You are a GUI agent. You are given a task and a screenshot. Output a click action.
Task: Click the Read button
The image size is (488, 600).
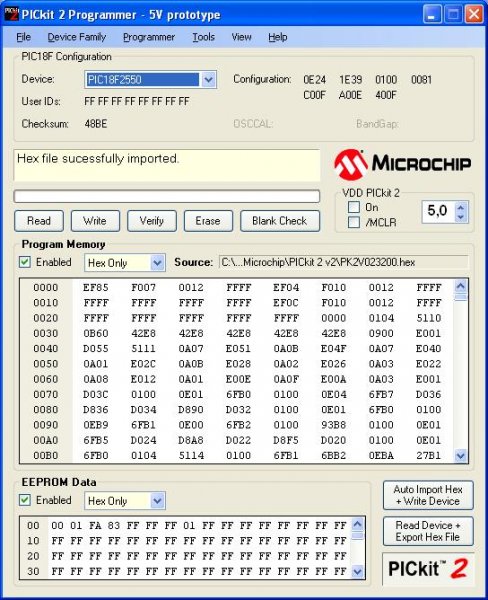(39, 221)
